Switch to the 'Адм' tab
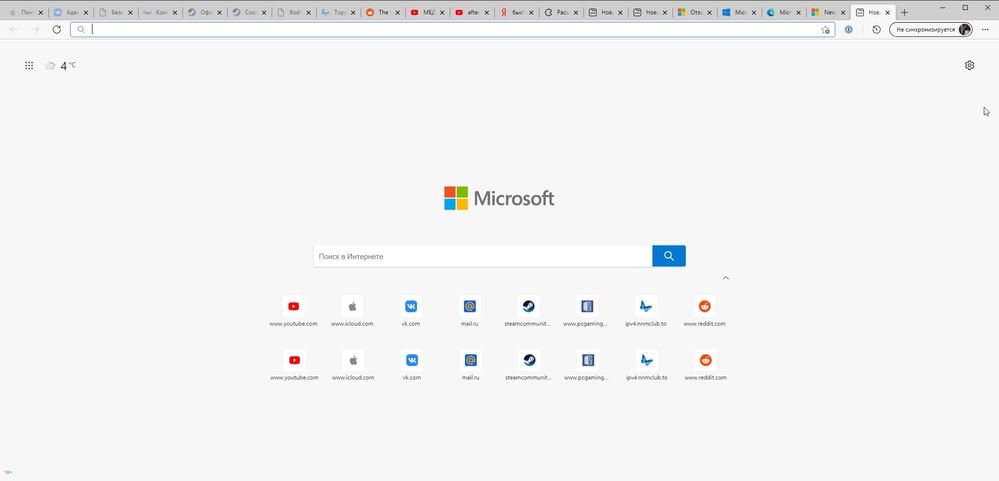Image resolution: width=999 pixels, height=481 pixels. coord(69,12)
